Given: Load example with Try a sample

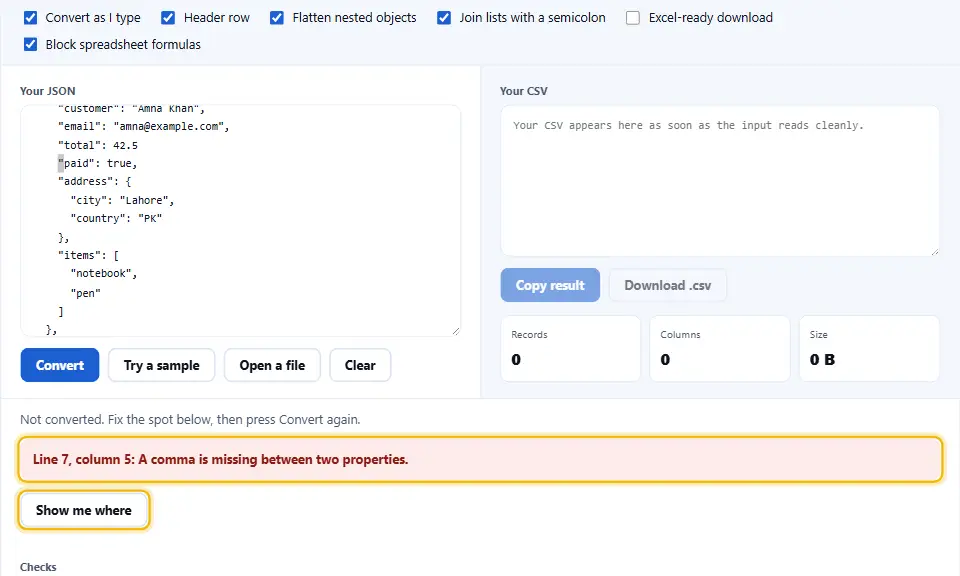Looking at the screenshot, I should [162, 365].
